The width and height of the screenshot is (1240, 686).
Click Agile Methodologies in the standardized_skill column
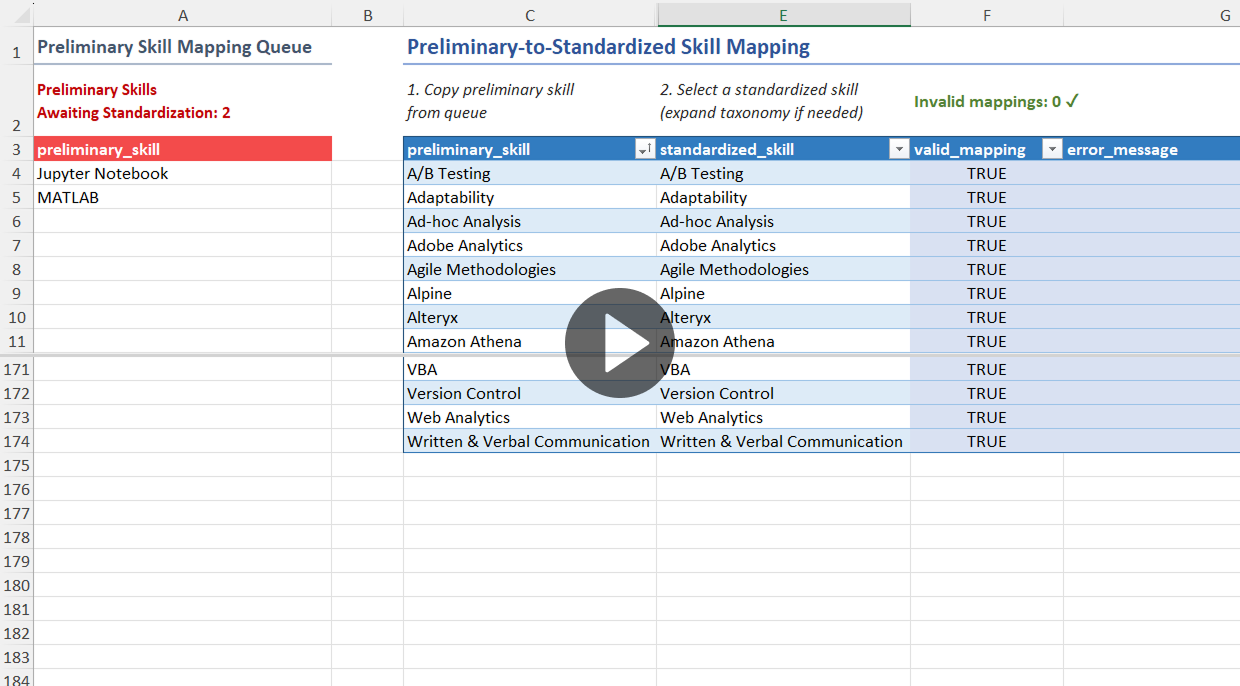click(x=783, y=270)
